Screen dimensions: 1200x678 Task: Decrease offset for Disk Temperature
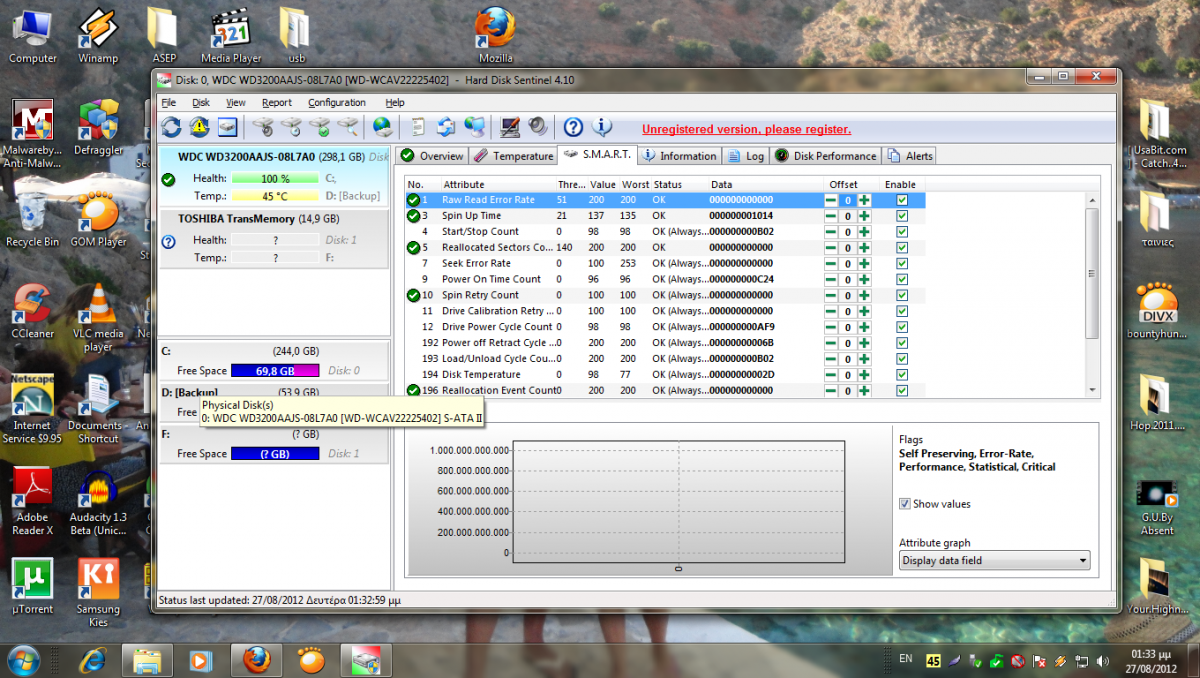(831, 374)
